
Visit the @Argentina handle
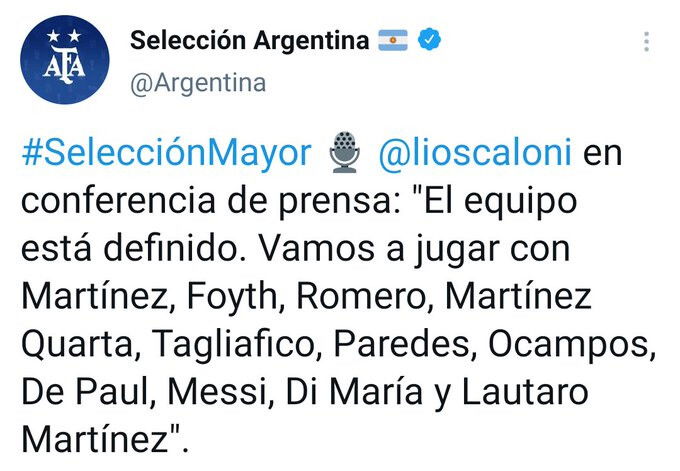click(x=198, y=83)
